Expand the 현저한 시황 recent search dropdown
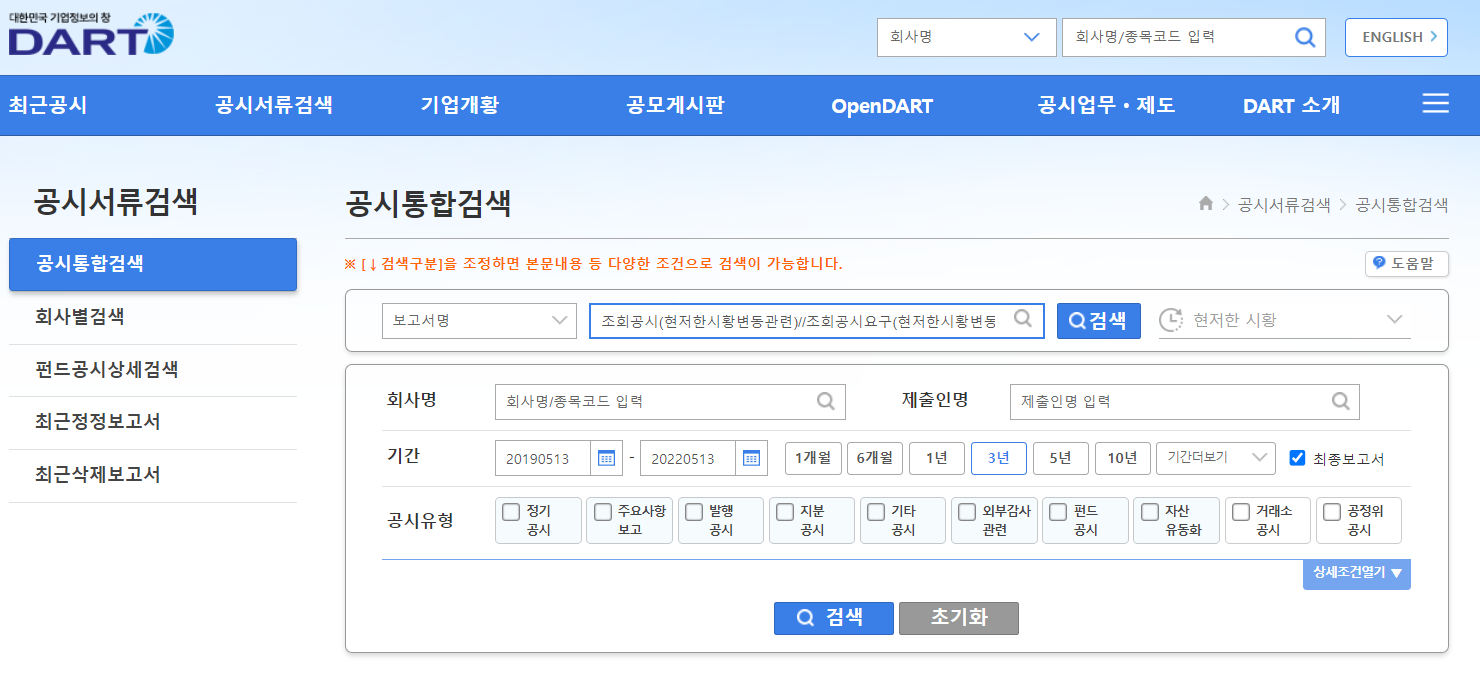Screen dimensions: 1480x674 (x=1285, y=320)
